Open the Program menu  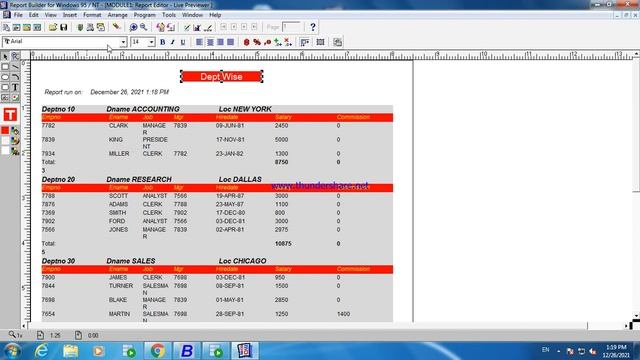point(144,15)
